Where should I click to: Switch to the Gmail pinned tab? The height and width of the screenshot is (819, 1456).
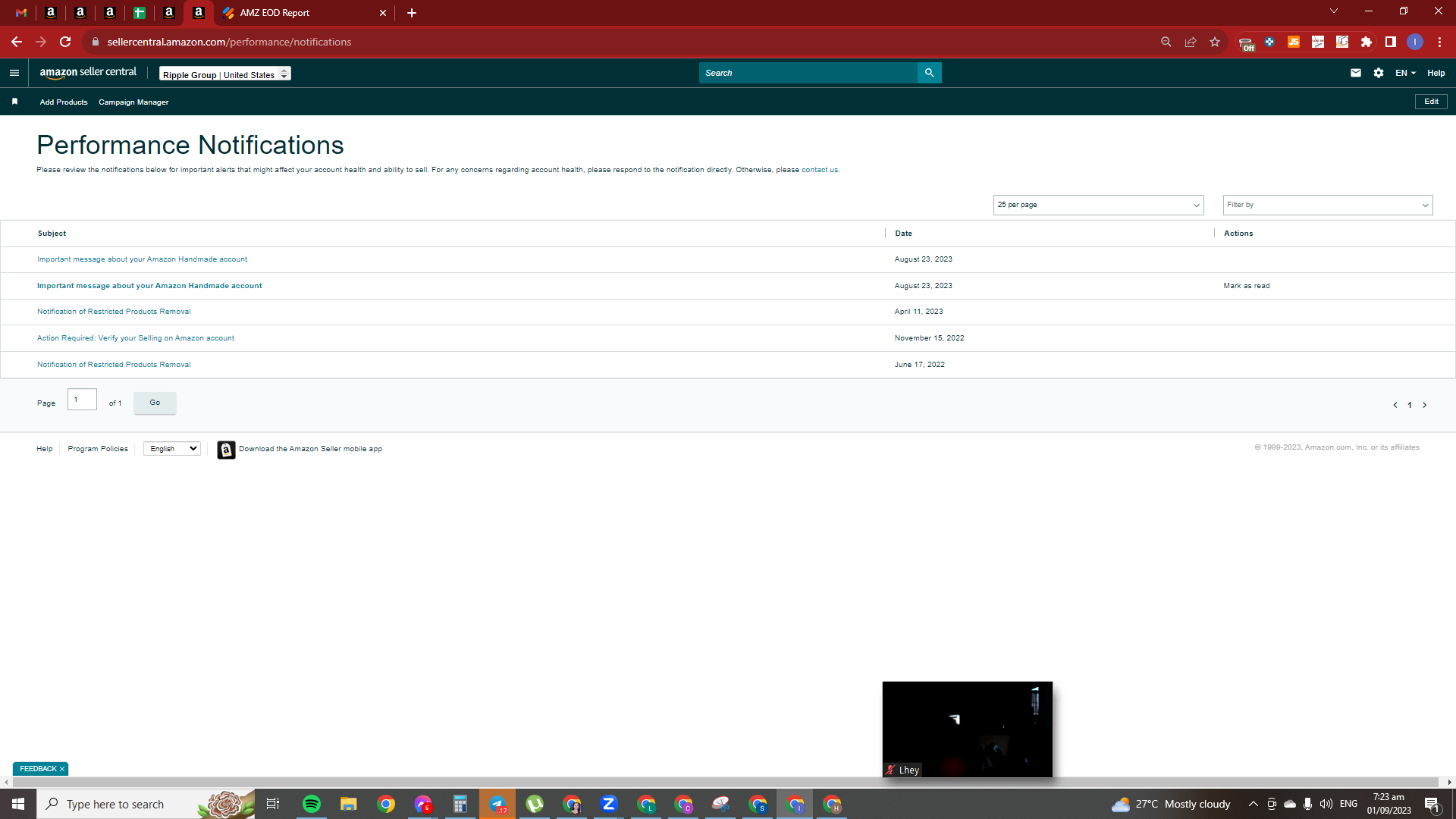click(x=21, y=13)
